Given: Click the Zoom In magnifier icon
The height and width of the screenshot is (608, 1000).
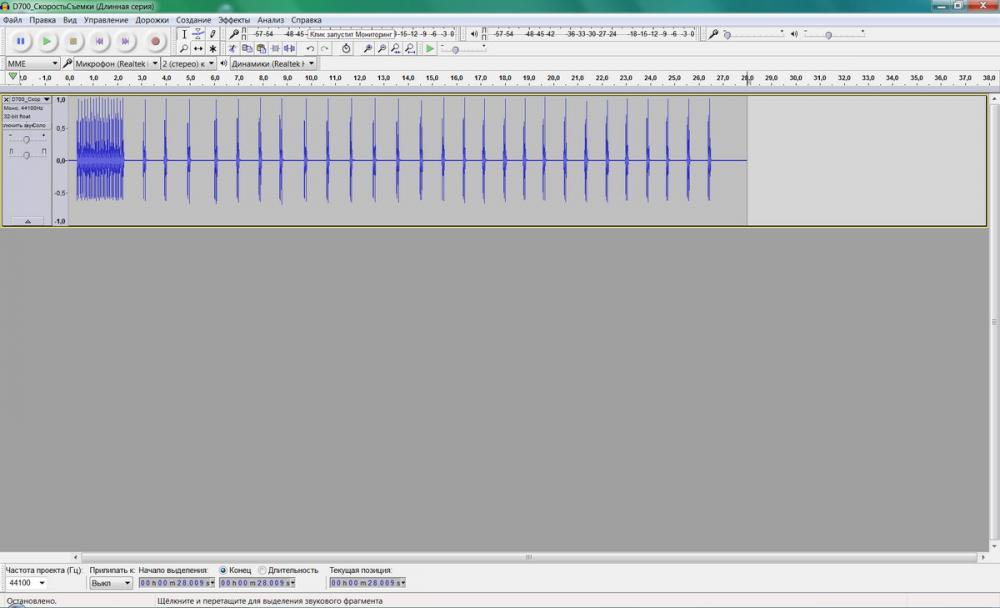Looking at the screenshot, I should [367, 48].
